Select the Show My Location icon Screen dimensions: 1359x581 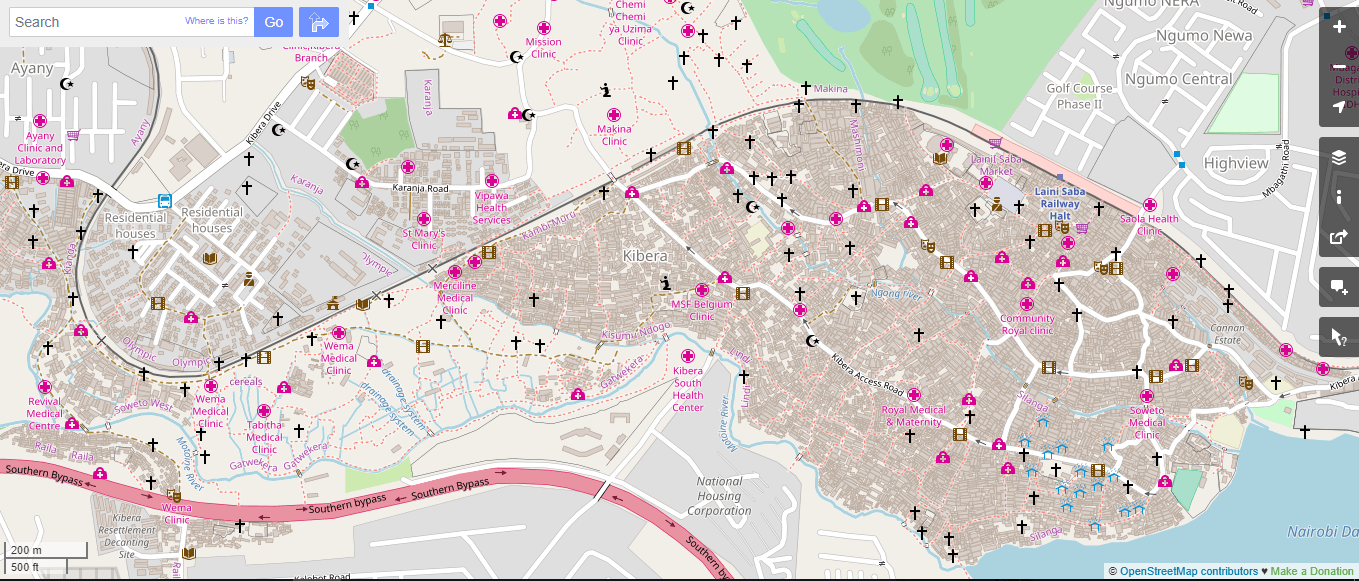click(x=1338, y=107)
